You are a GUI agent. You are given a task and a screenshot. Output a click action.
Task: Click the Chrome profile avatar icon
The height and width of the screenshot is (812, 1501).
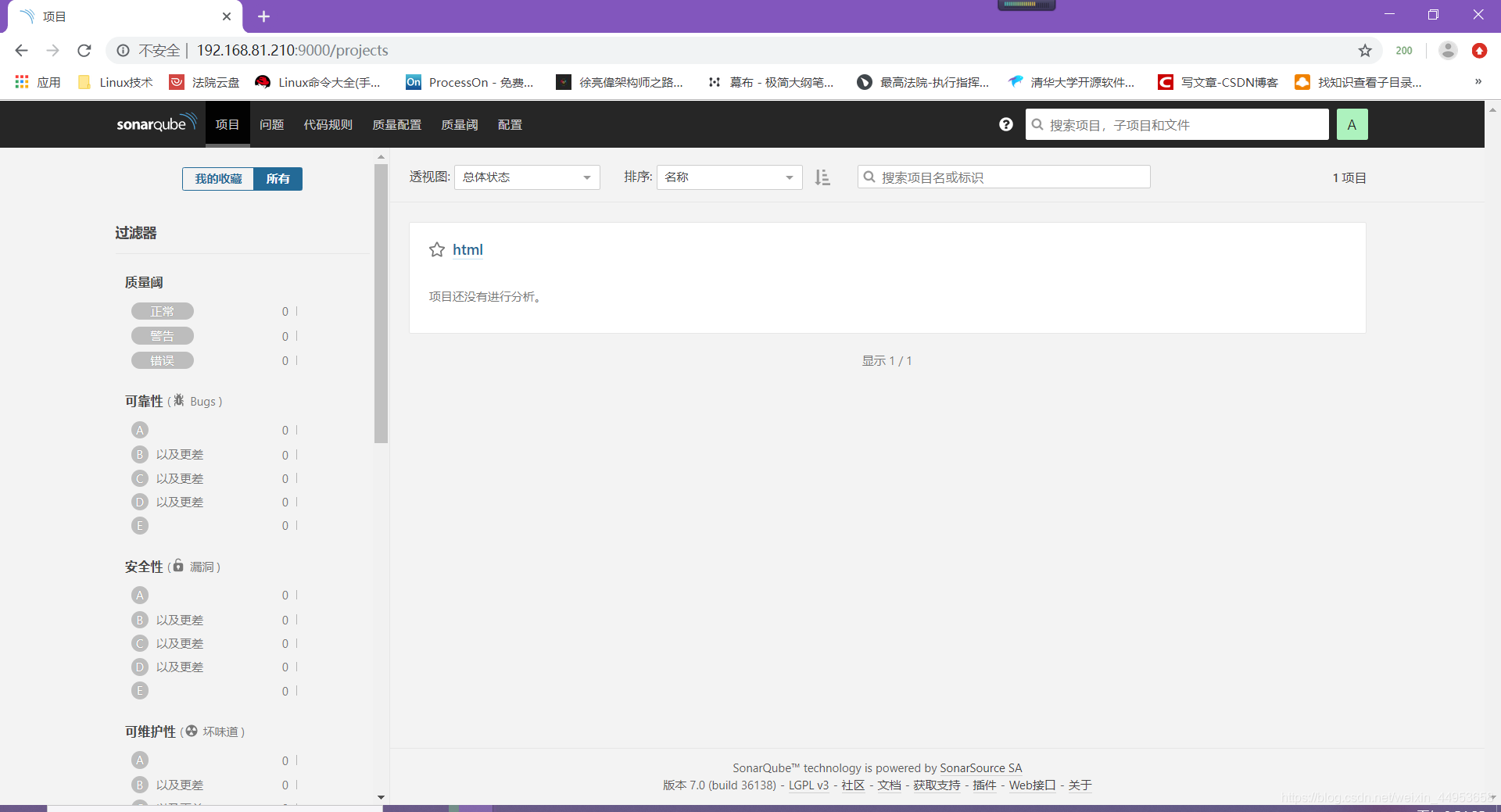click(x=1447, y=50)
